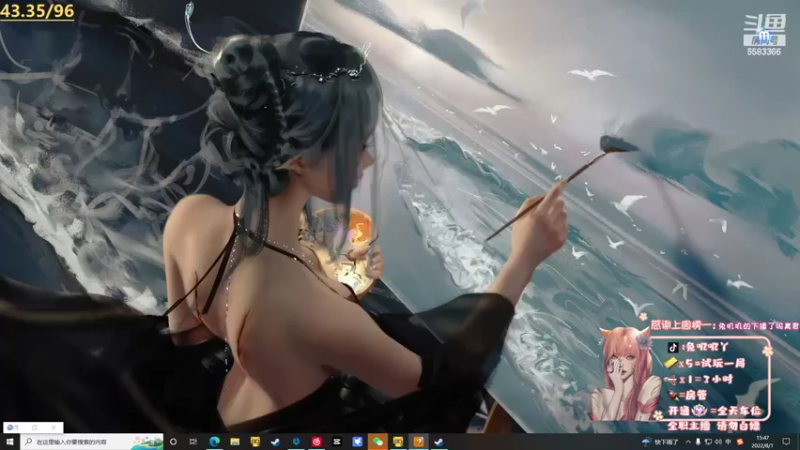Open the red NetEase Music taskbar icon
The image size is (800, 450).
point(316,442)
